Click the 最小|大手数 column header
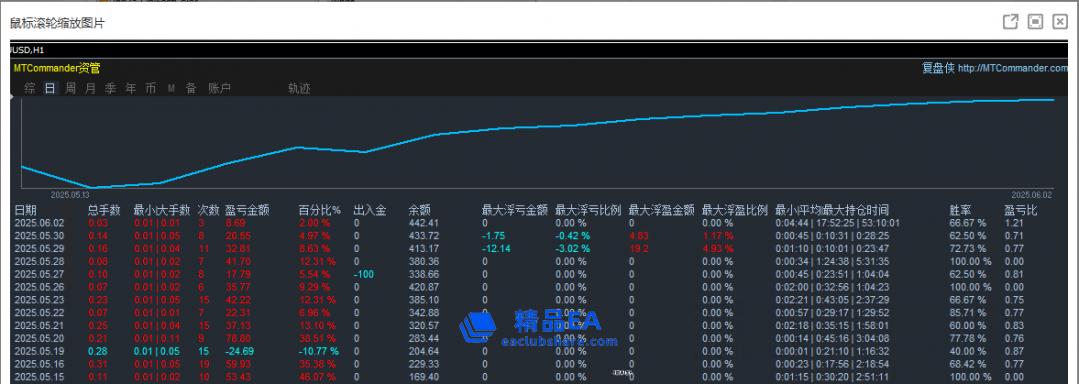The width and height of the screenshot is (1079, 384). click(161, 211)
